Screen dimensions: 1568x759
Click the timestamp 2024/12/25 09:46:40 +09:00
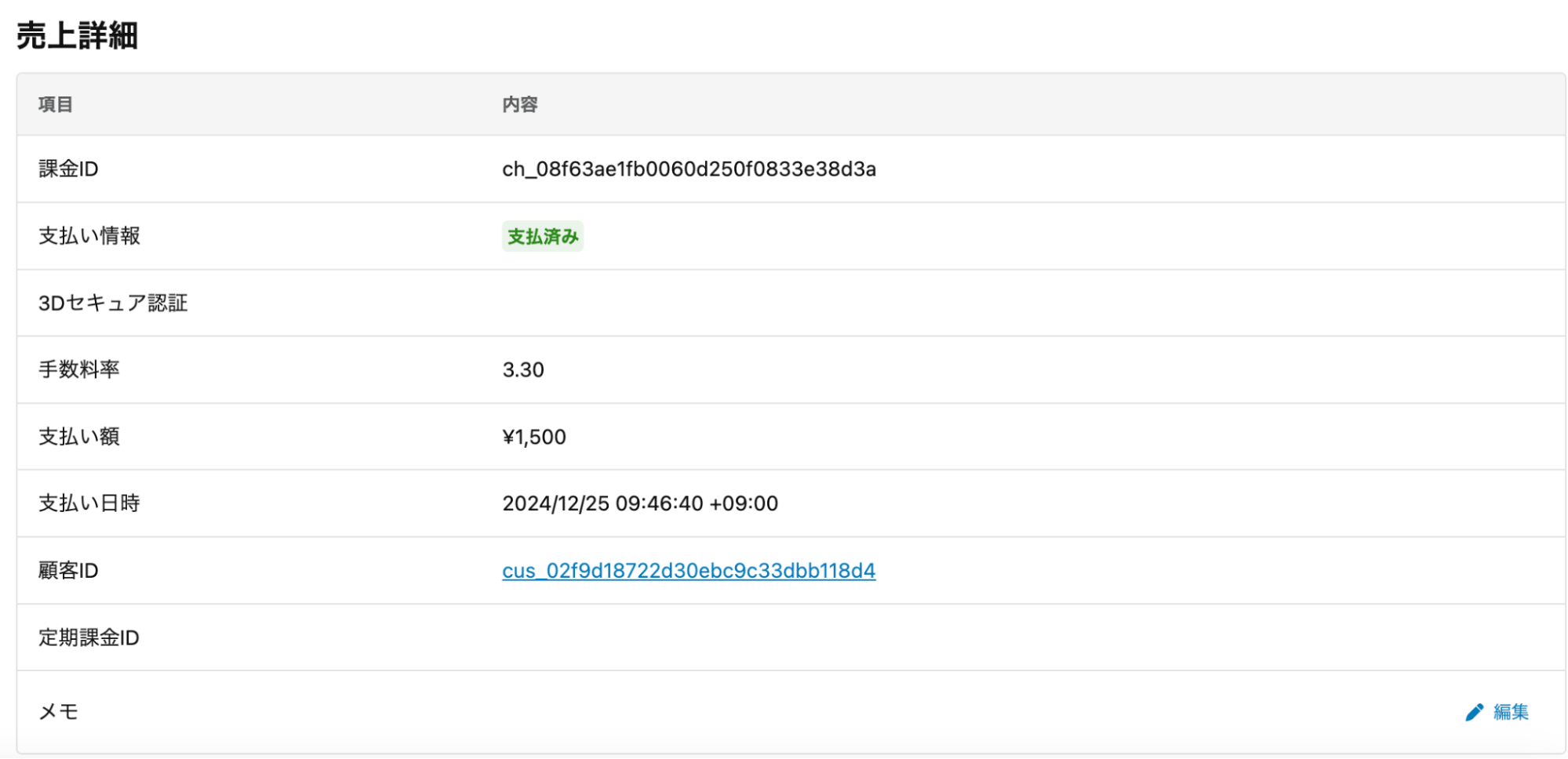pyautogui.click(x=640, y=503)
